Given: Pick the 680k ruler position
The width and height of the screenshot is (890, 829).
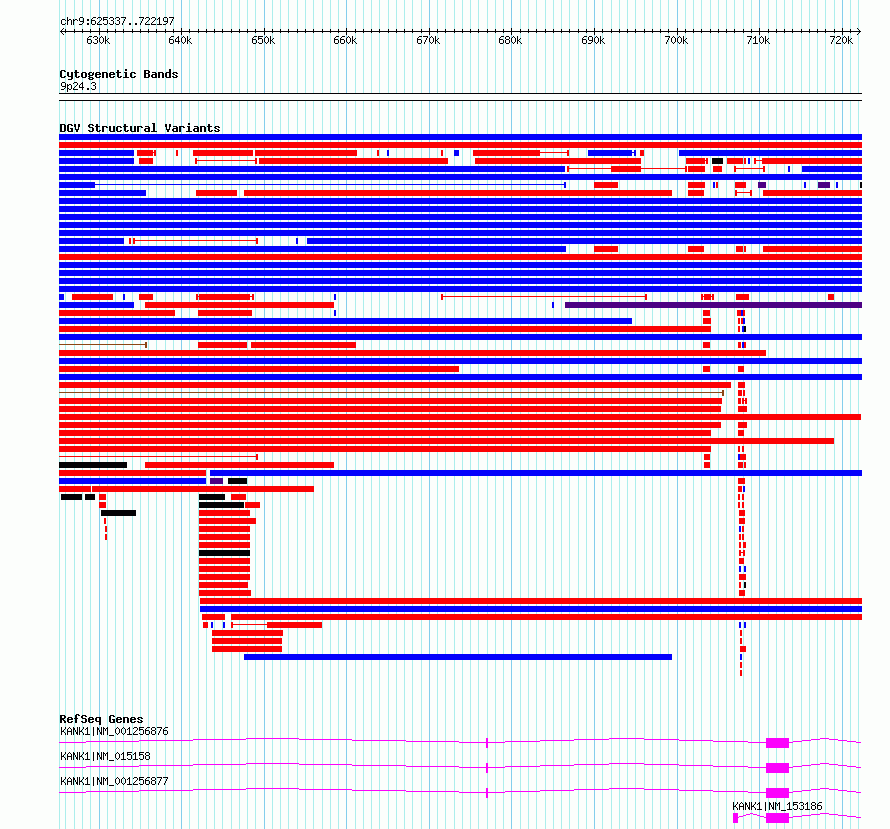Looking at the screenshot, I should [x=511, y=41].
